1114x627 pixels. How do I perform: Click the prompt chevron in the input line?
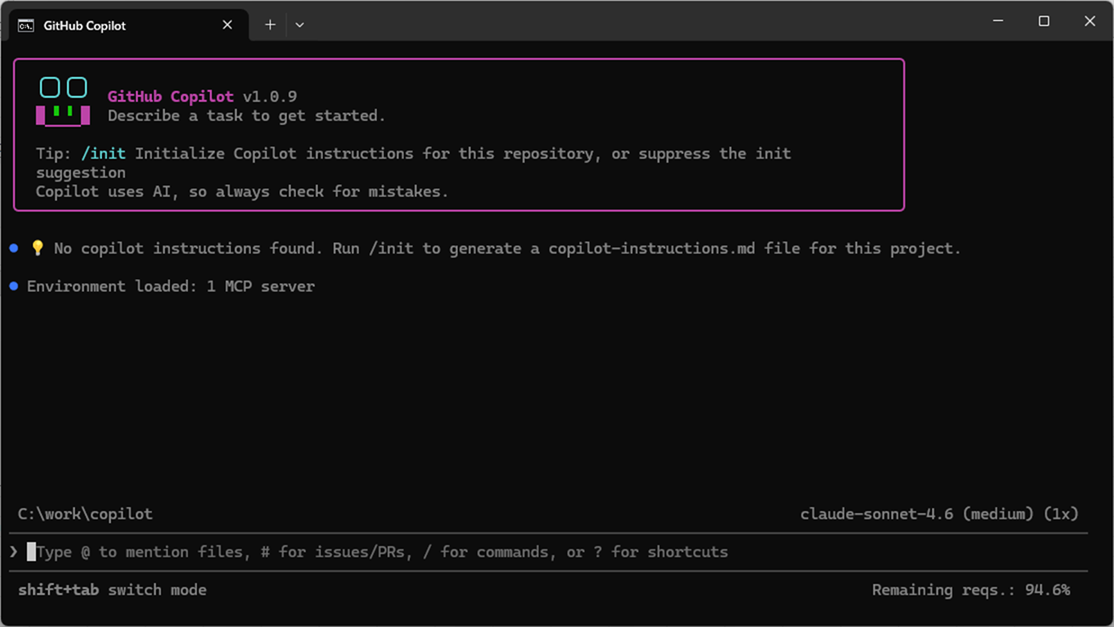coord(13,551)
